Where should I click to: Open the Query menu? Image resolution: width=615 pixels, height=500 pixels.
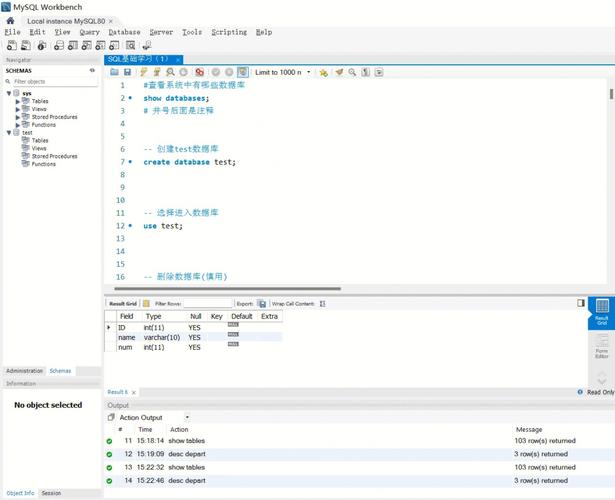point(89,32)
